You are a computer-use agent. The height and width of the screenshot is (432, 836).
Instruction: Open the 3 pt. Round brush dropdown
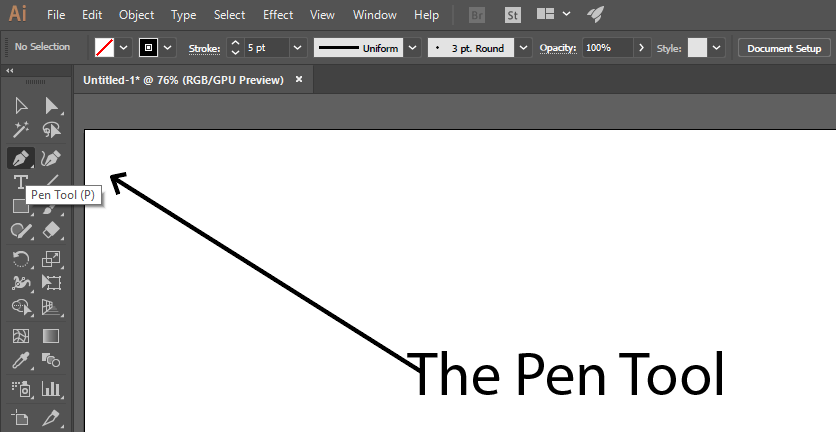pos(523,48)
